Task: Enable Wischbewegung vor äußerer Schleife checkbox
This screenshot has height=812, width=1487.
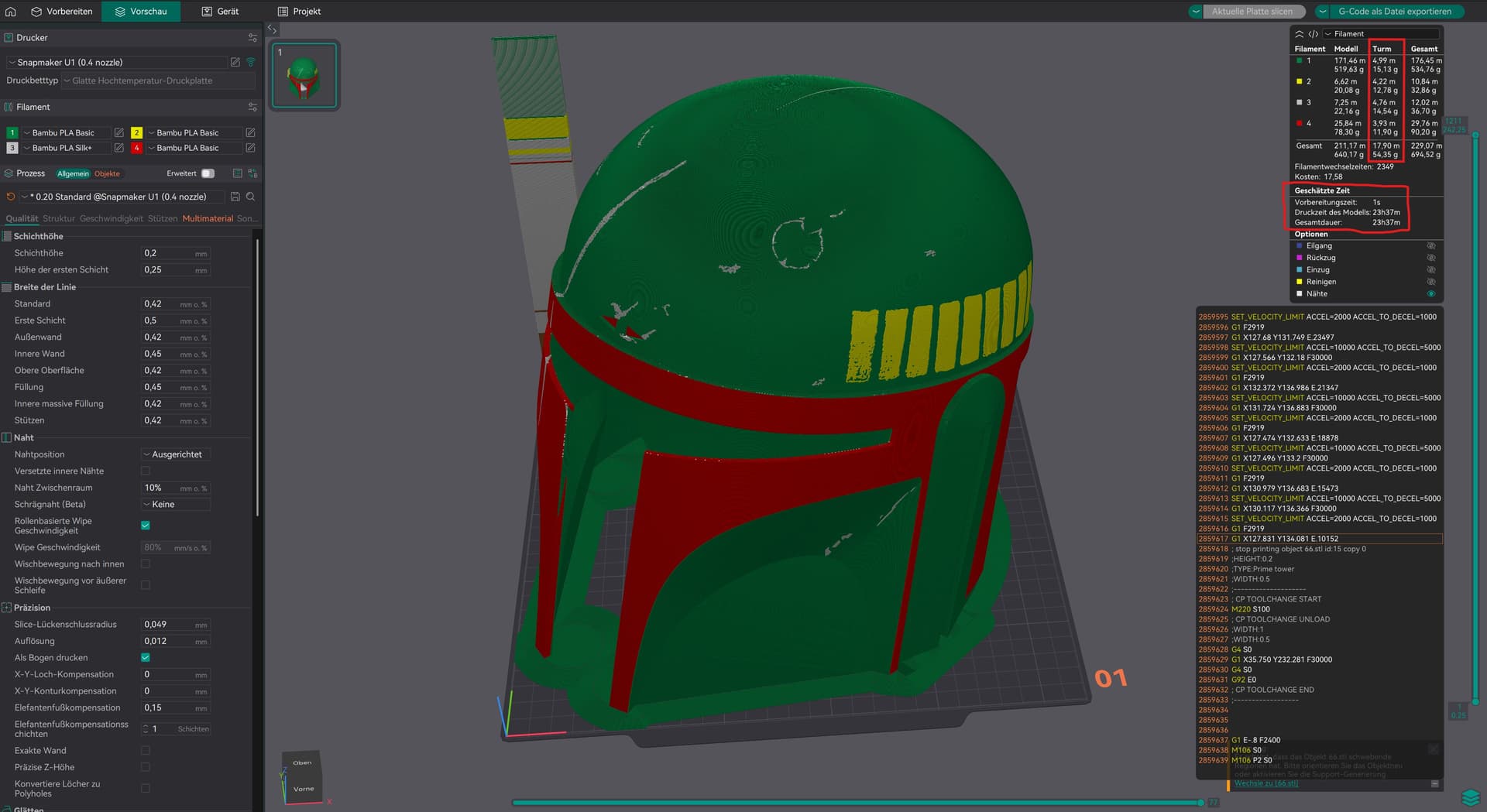Action: coord(146,585)
